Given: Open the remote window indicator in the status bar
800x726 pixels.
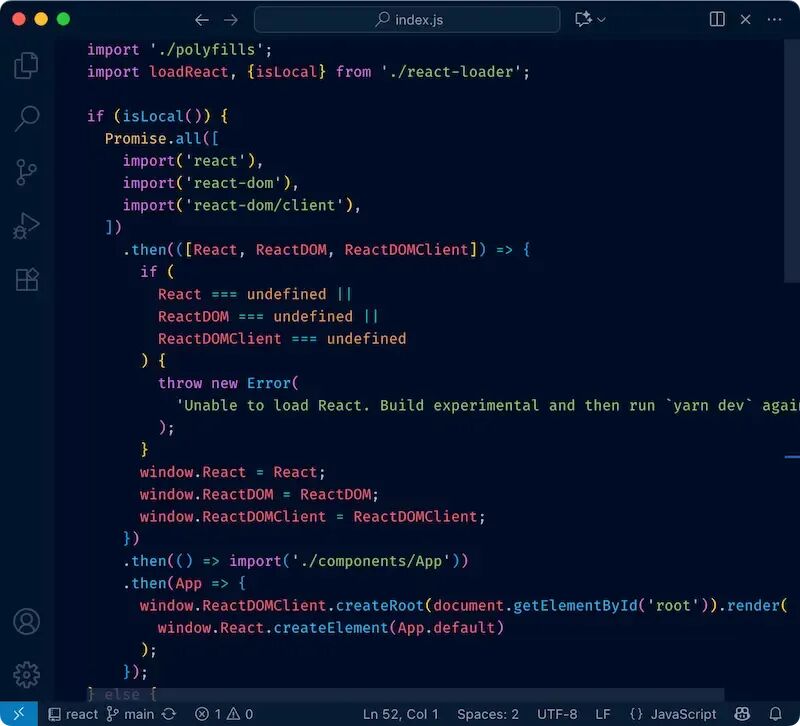Looking at the screenshot, I should pos(19,714).
